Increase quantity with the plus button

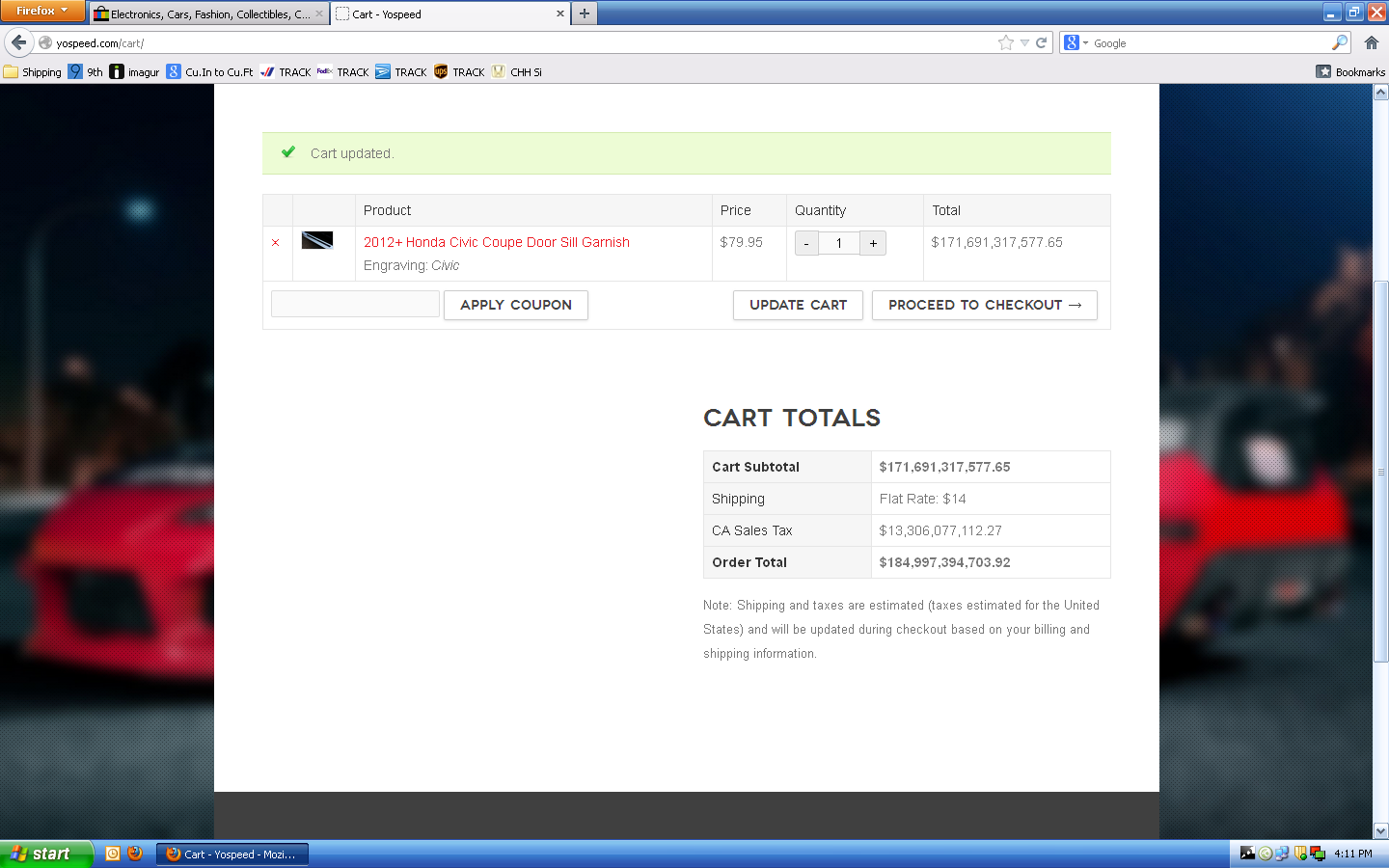pyautogui.click(x=873, y=243)
